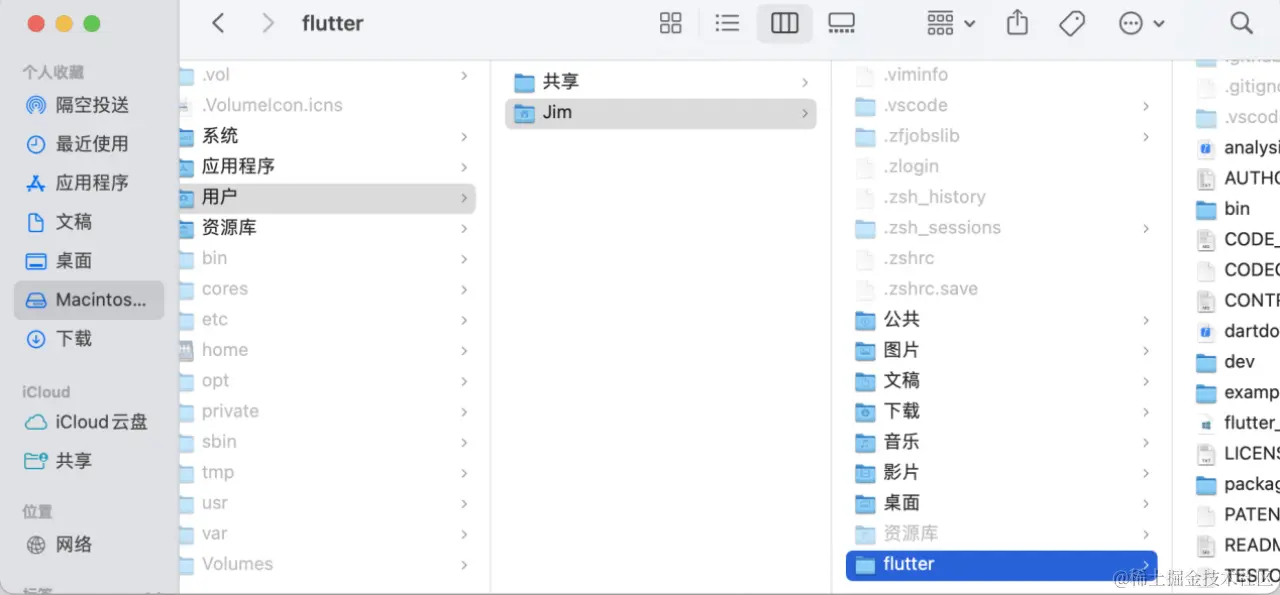The width and height of the screenshot is (1280, 595).
Task: Select the 资源库 folder in first column
Action: 327,228
